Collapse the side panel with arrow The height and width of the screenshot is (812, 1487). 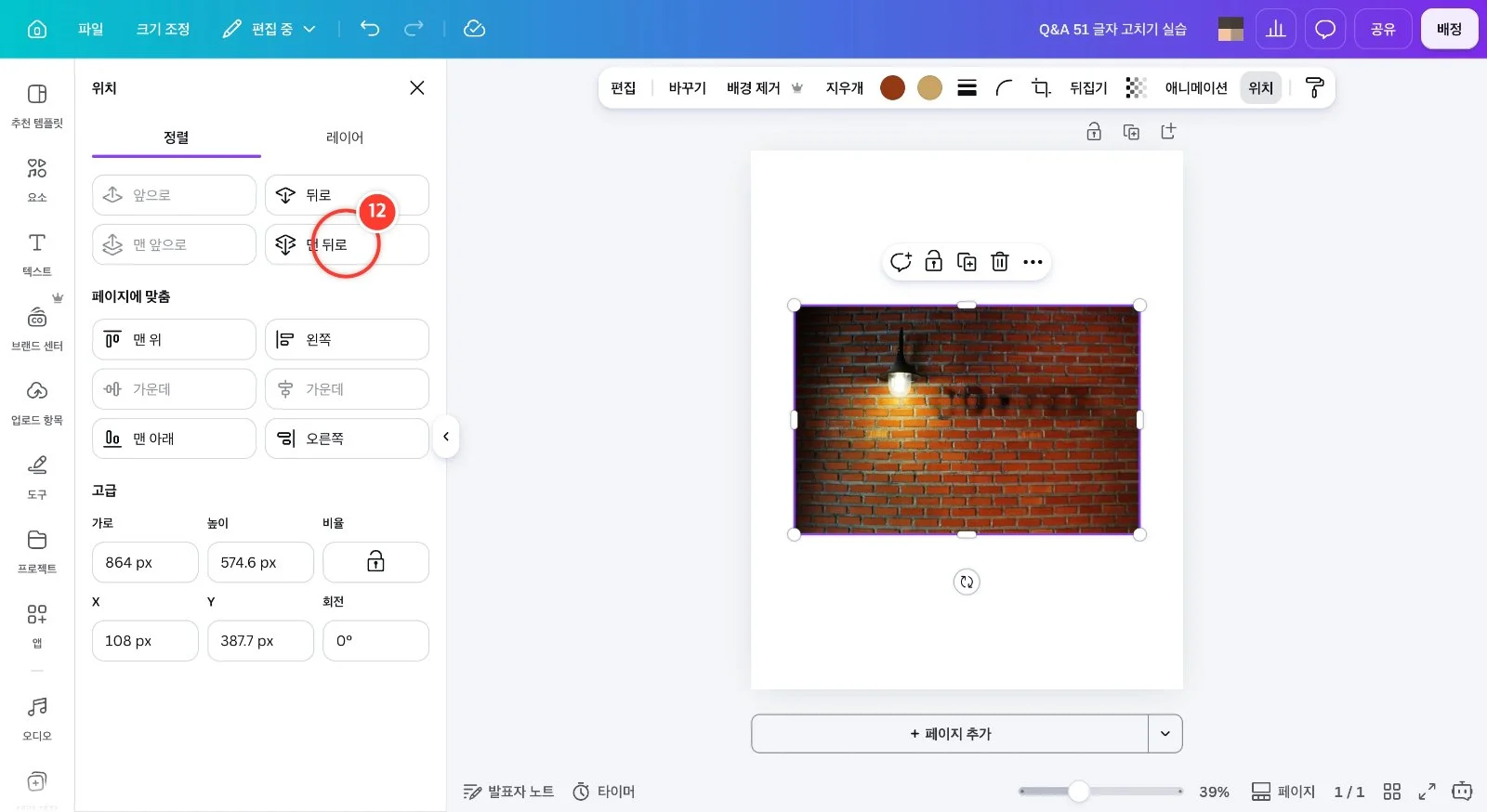446,437
